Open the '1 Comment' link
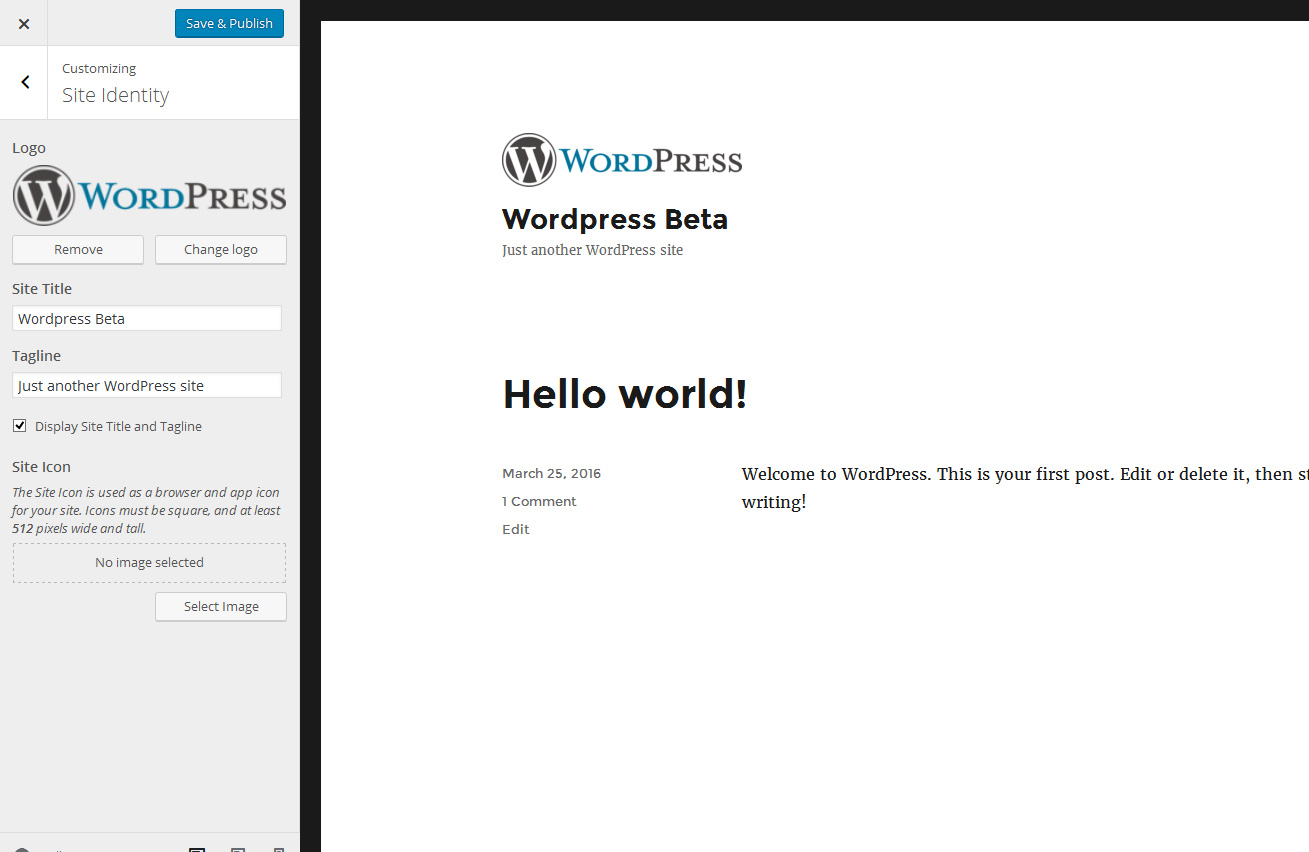Image resolution: width=1309 pixels, height=852 pixels. 539,502
